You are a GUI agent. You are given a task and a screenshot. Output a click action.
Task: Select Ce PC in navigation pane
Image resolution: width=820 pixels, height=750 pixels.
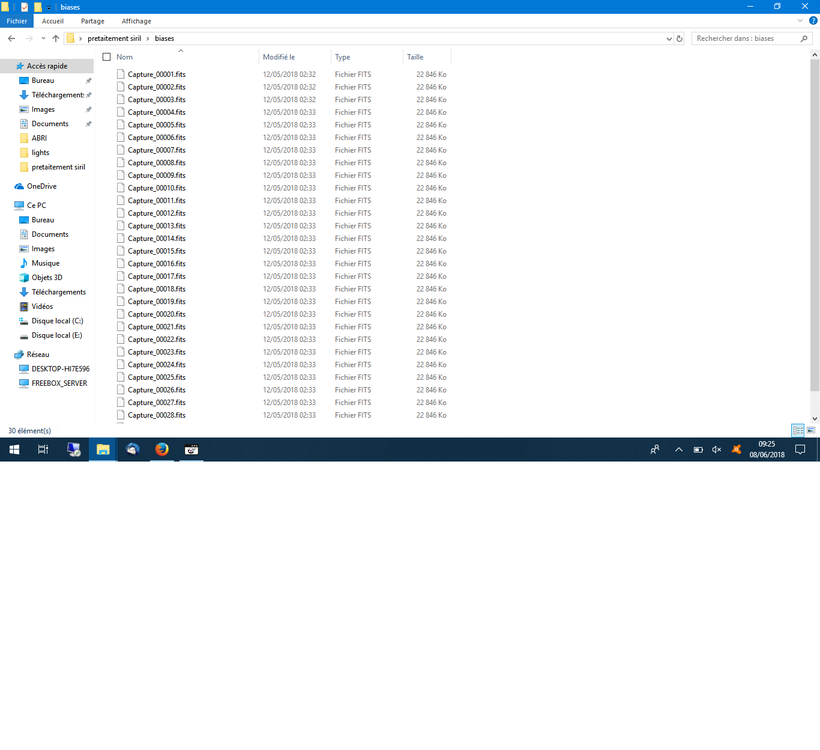point(36,205)
